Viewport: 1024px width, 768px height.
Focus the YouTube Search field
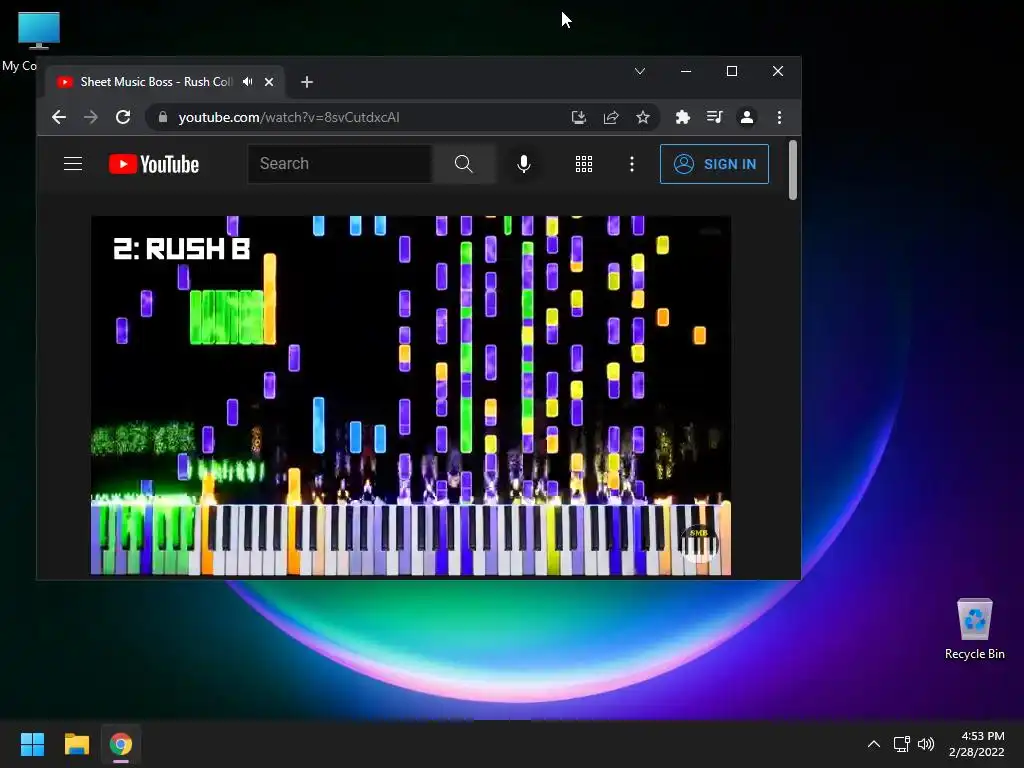pyautogui.click(x=340, y=164)
